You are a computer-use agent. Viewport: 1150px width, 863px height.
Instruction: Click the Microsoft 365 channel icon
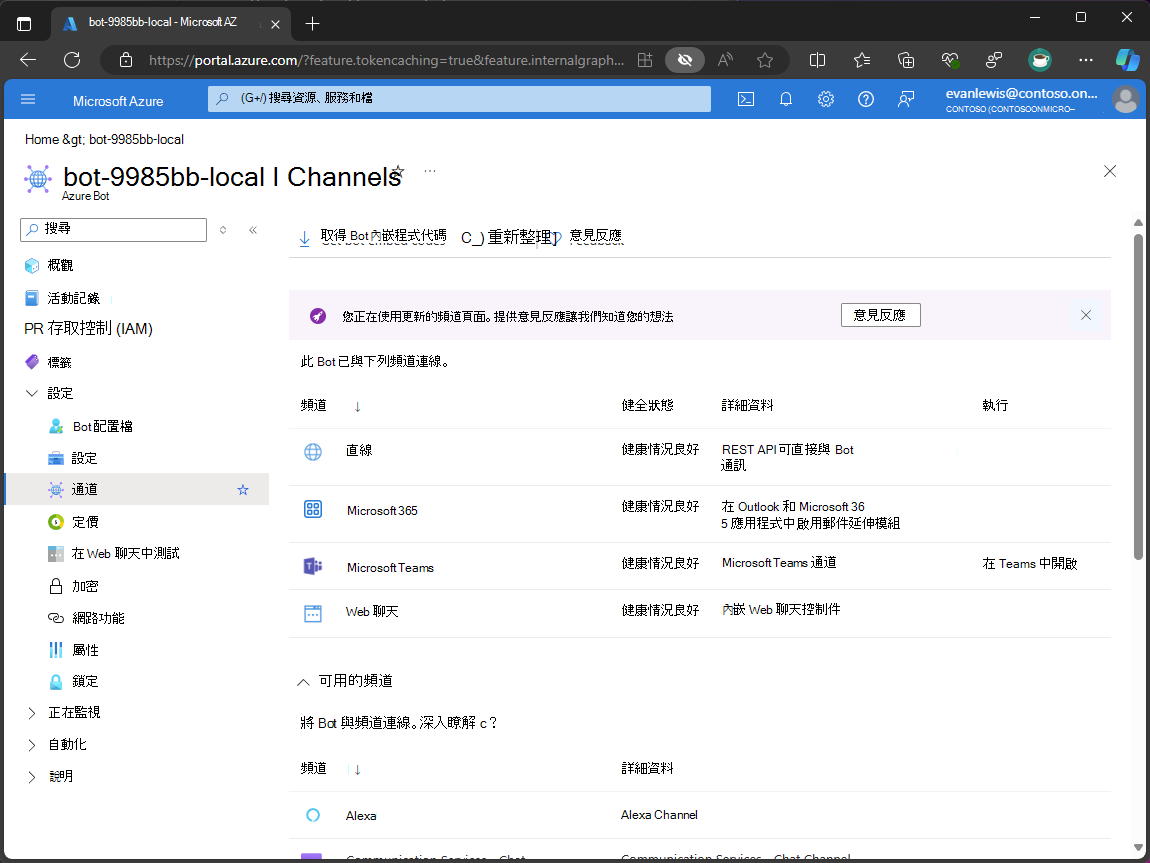click(x=312, y=509)
